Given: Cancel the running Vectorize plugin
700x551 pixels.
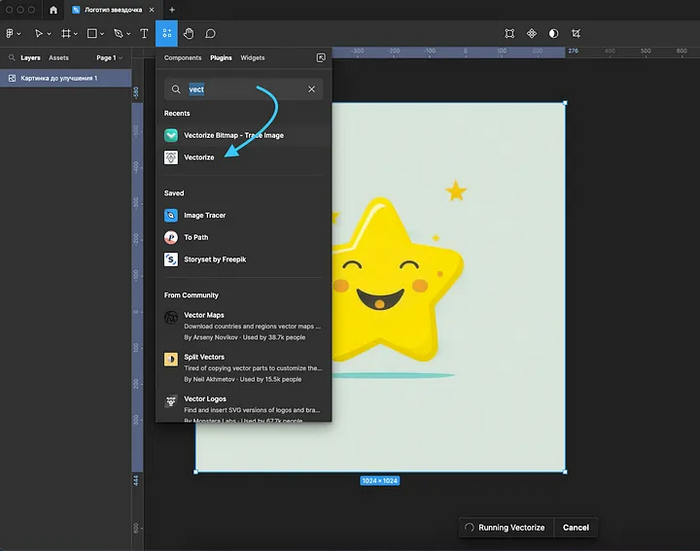Looking at the screenshot, I should tap(575, 527).
